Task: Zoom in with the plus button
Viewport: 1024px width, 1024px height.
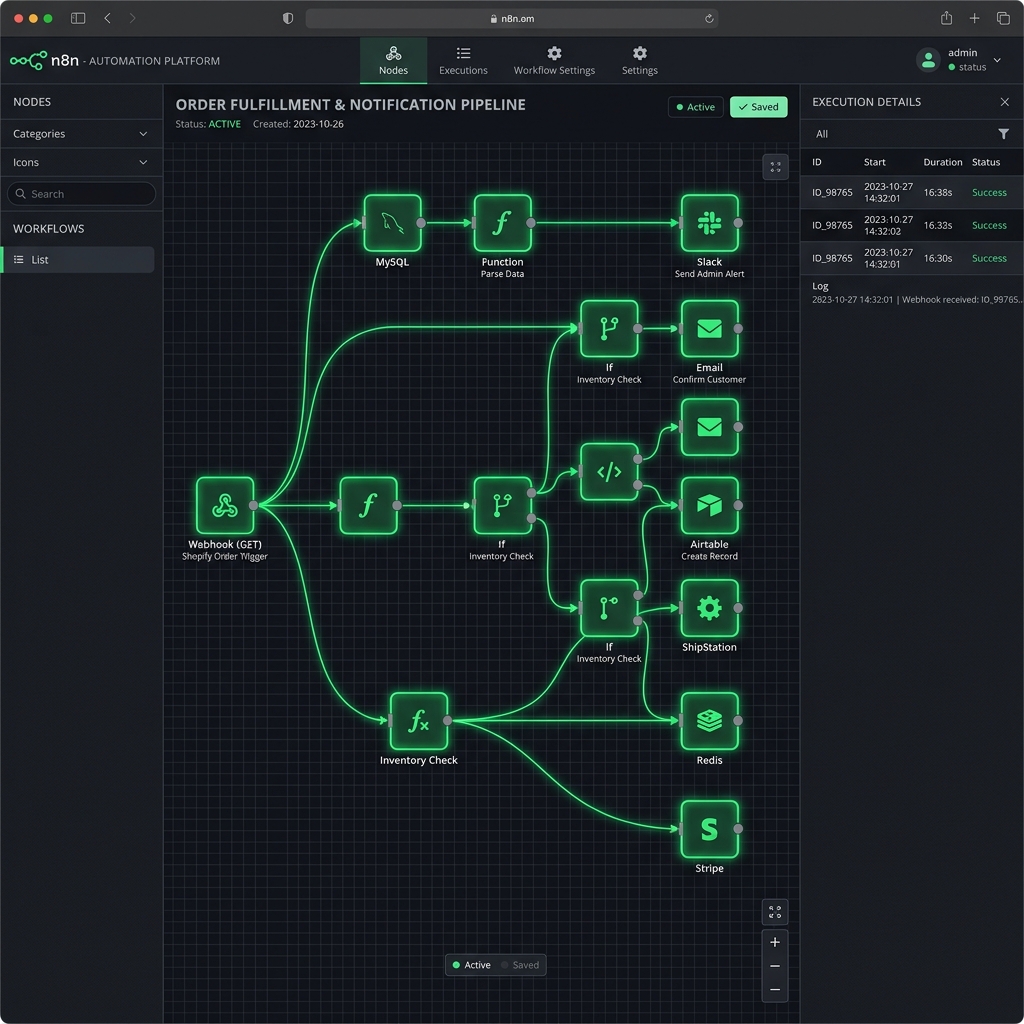Action: coord(775,942)
